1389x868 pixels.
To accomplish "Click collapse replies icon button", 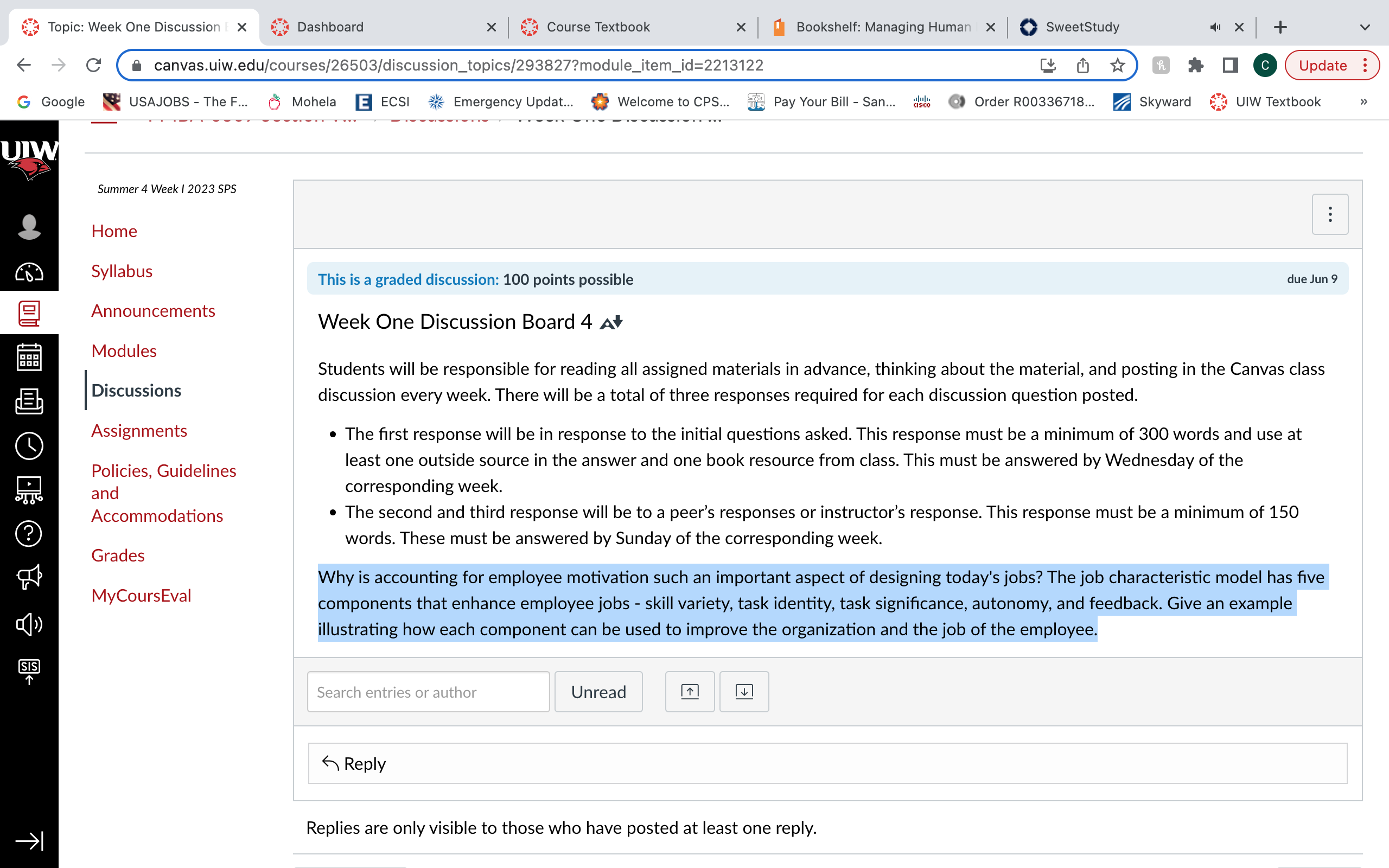I will (690, 692).
